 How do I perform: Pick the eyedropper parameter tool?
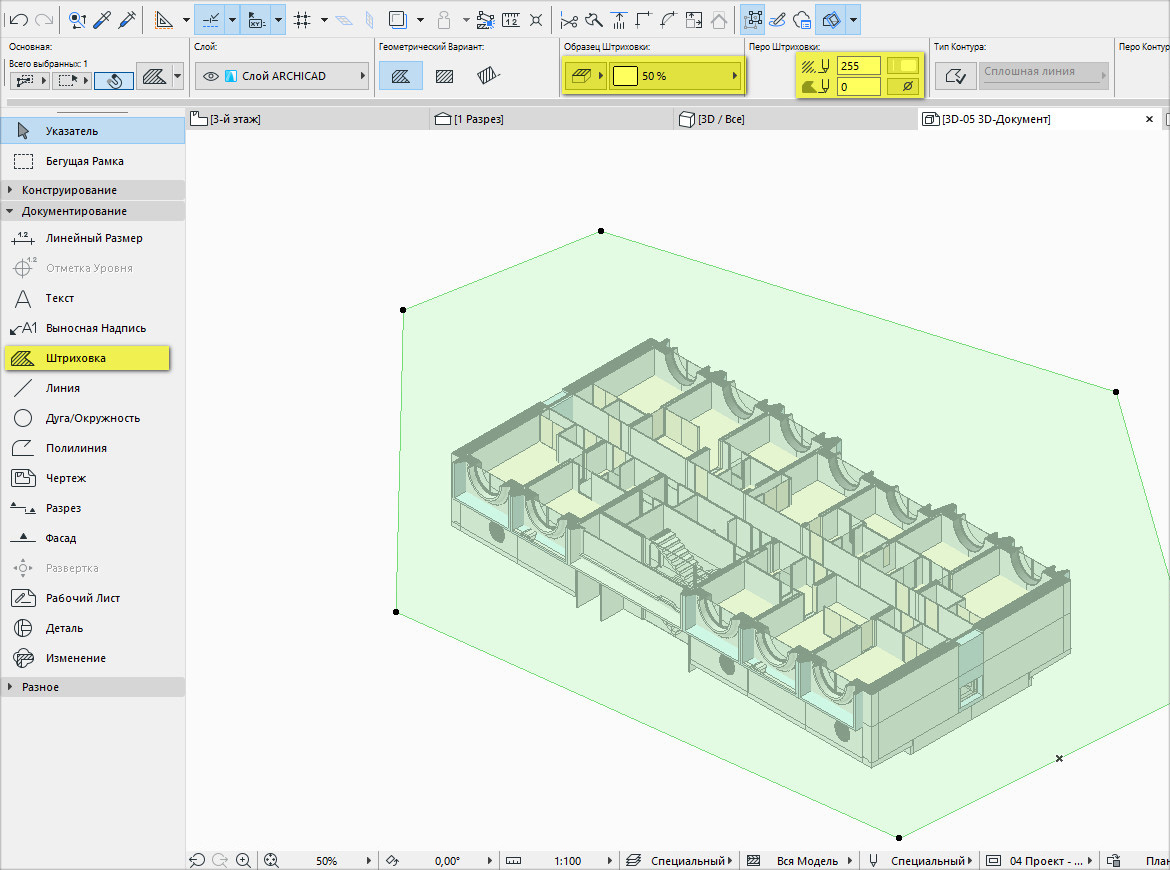coord(101,19)
